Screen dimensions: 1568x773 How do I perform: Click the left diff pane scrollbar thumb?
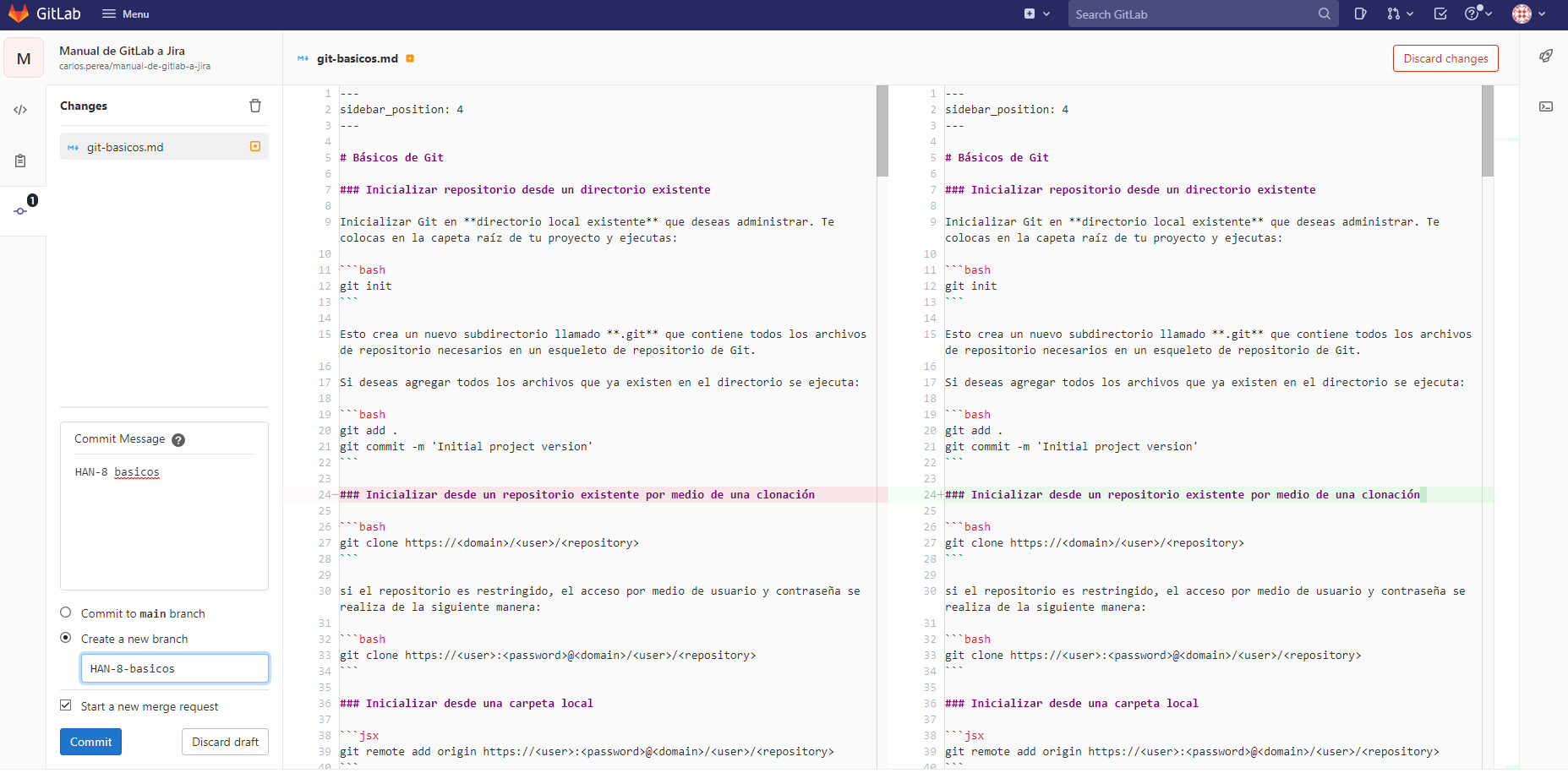(x=882, y=131)
